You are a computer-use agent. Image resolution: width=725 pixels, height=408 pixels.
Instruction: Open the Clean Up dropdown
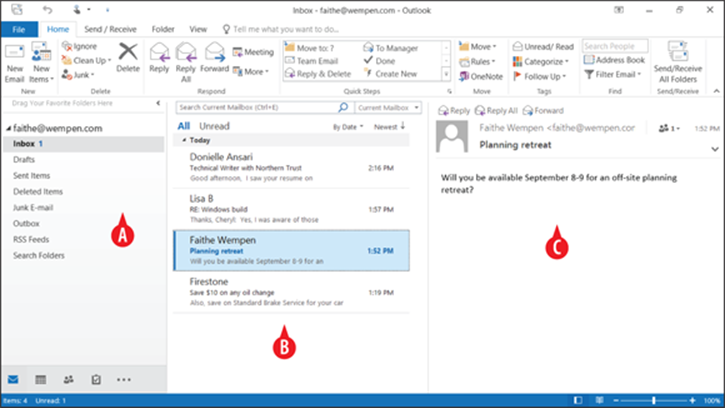coord(86,61)
